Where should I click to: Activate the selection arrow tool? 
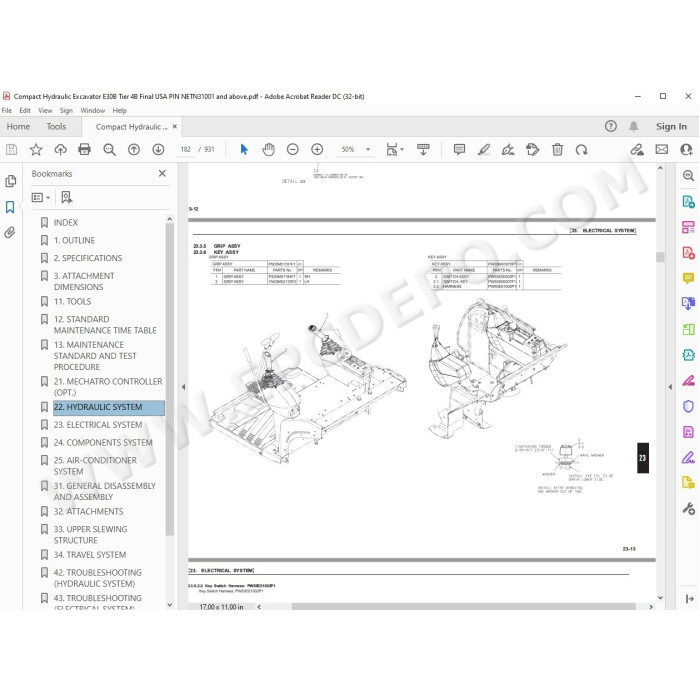pos(244,150)
